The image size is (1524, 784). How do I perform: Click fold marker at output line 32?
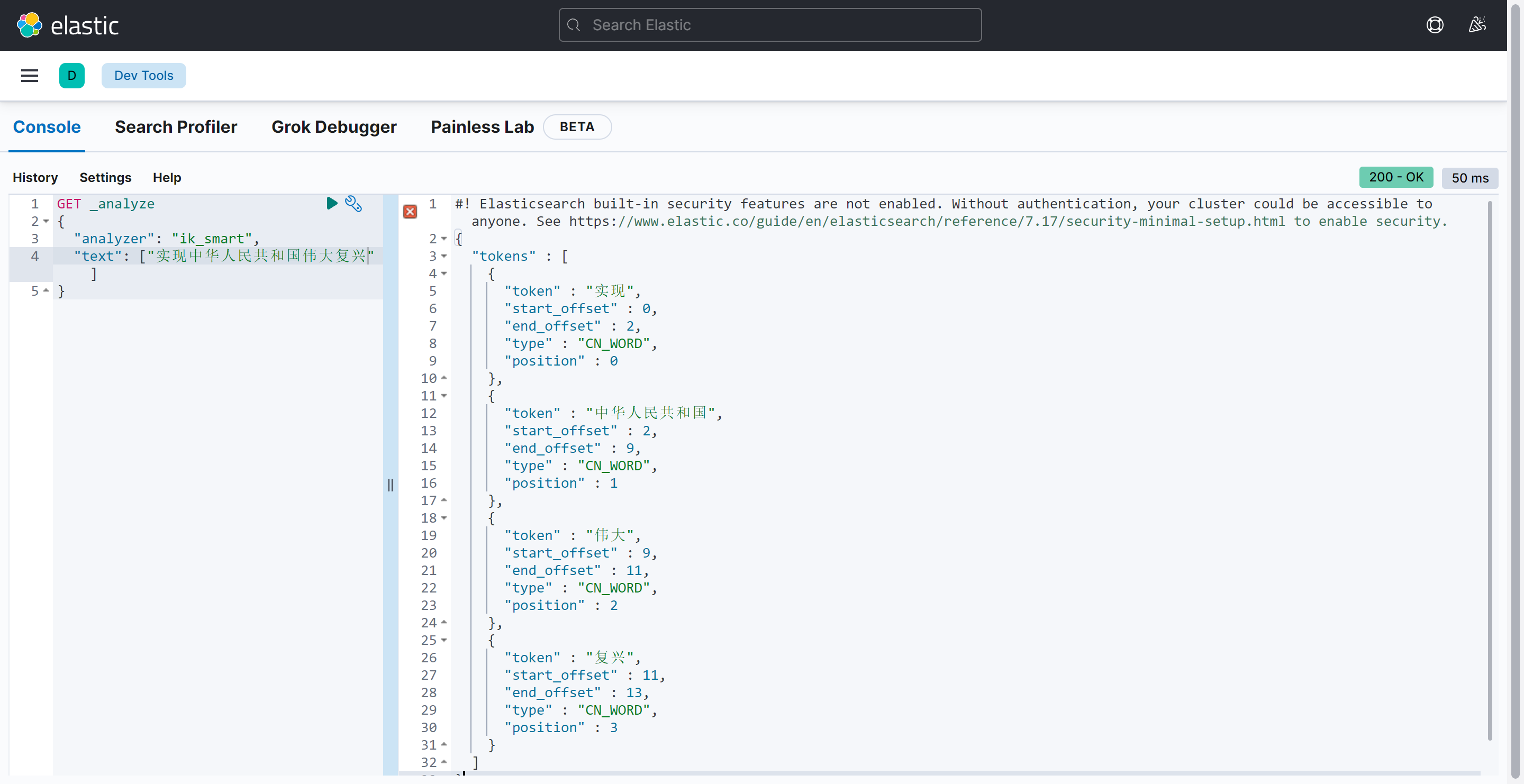click(x=444, y=762)
